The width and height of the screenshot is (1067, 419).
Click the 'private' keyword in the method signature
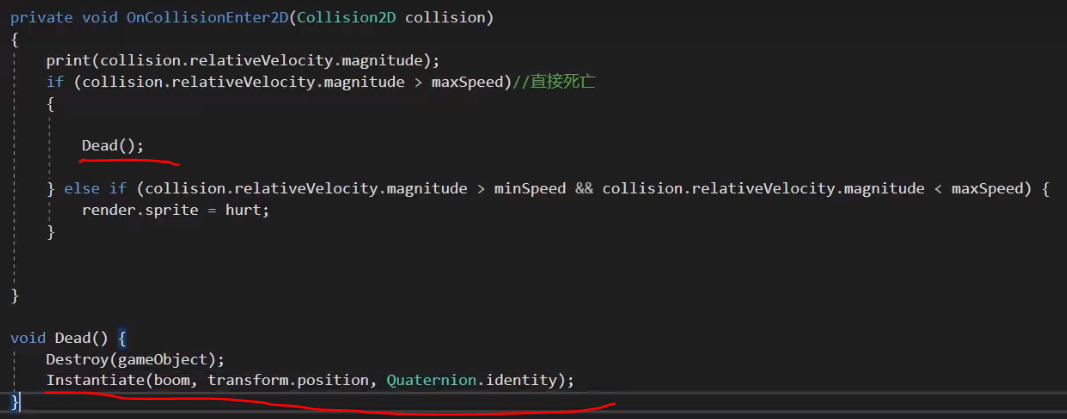(x=42, y=18)
